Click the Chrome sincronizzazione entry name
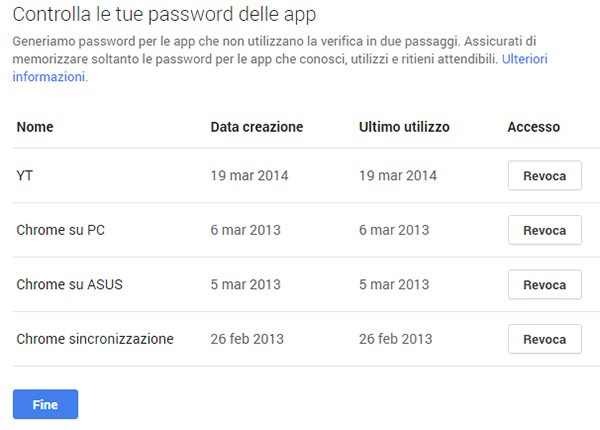The width and height of the screenshot is (600, 430). coord(95,339)
